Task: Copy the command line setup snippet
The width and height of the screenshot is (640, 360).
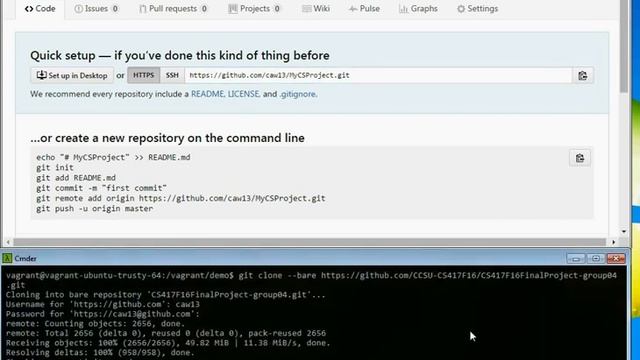Action: (580, 158)
